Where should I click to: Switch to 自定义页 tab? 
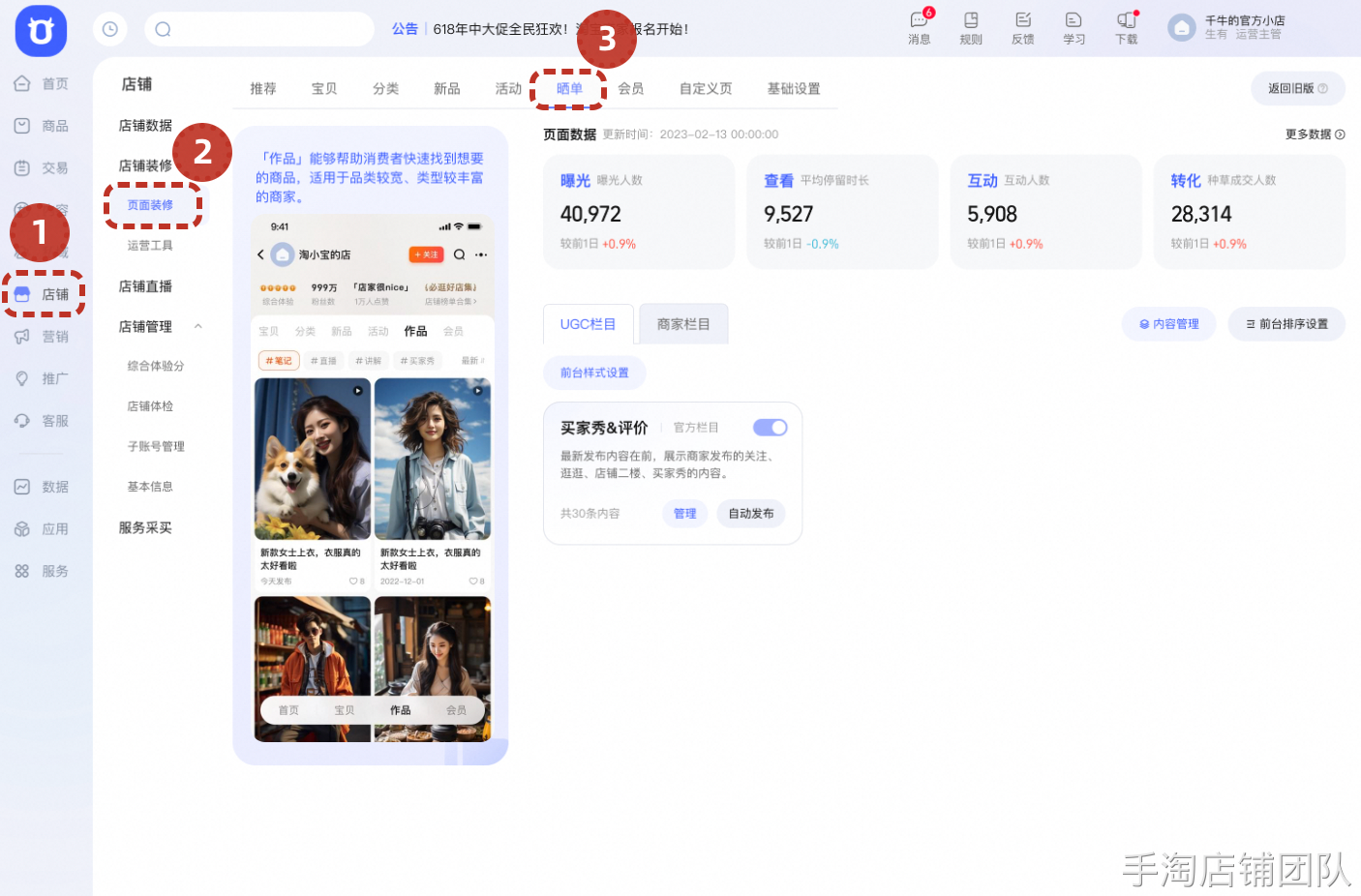706,88
